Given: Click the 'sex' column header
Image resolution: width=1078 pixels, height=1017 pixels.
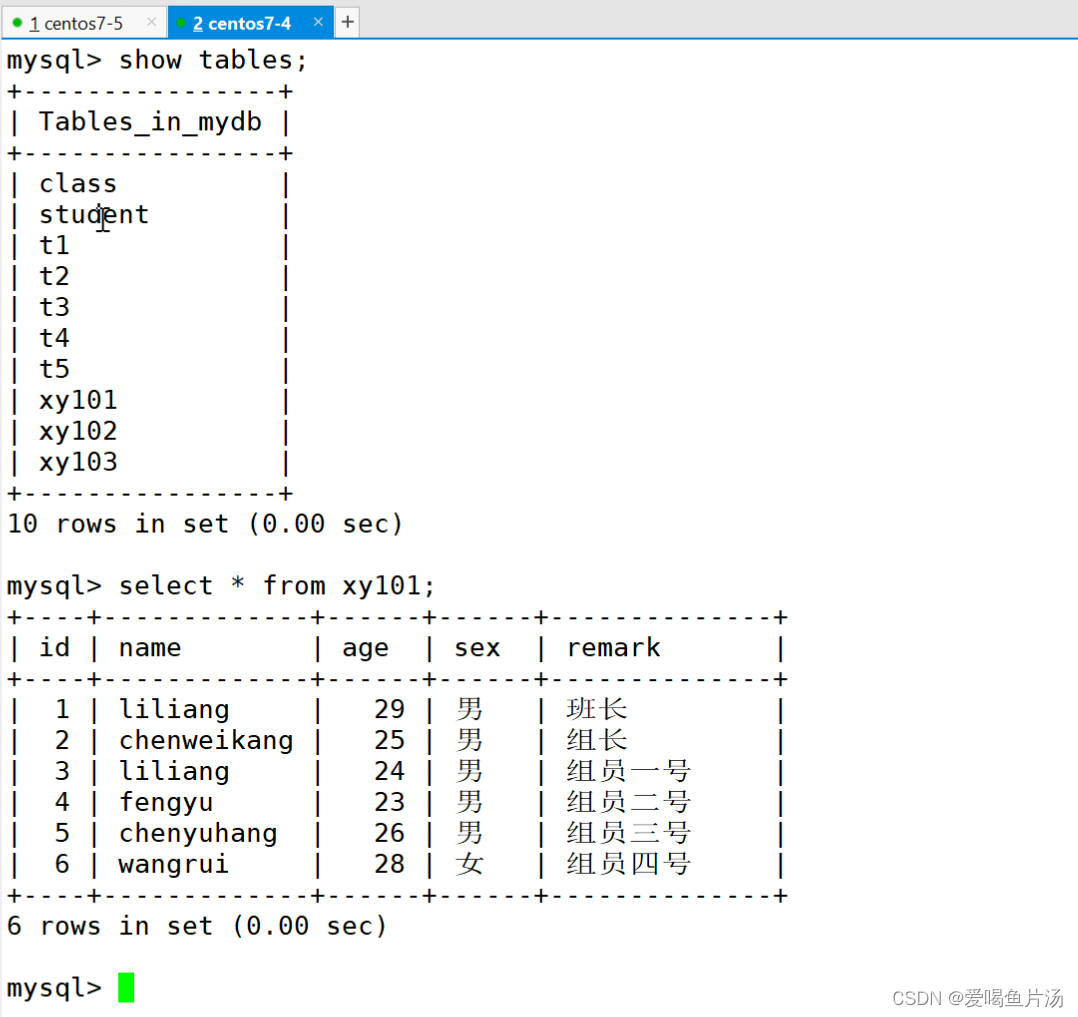Looking at the screenshot, I should (x=477, y=648).
